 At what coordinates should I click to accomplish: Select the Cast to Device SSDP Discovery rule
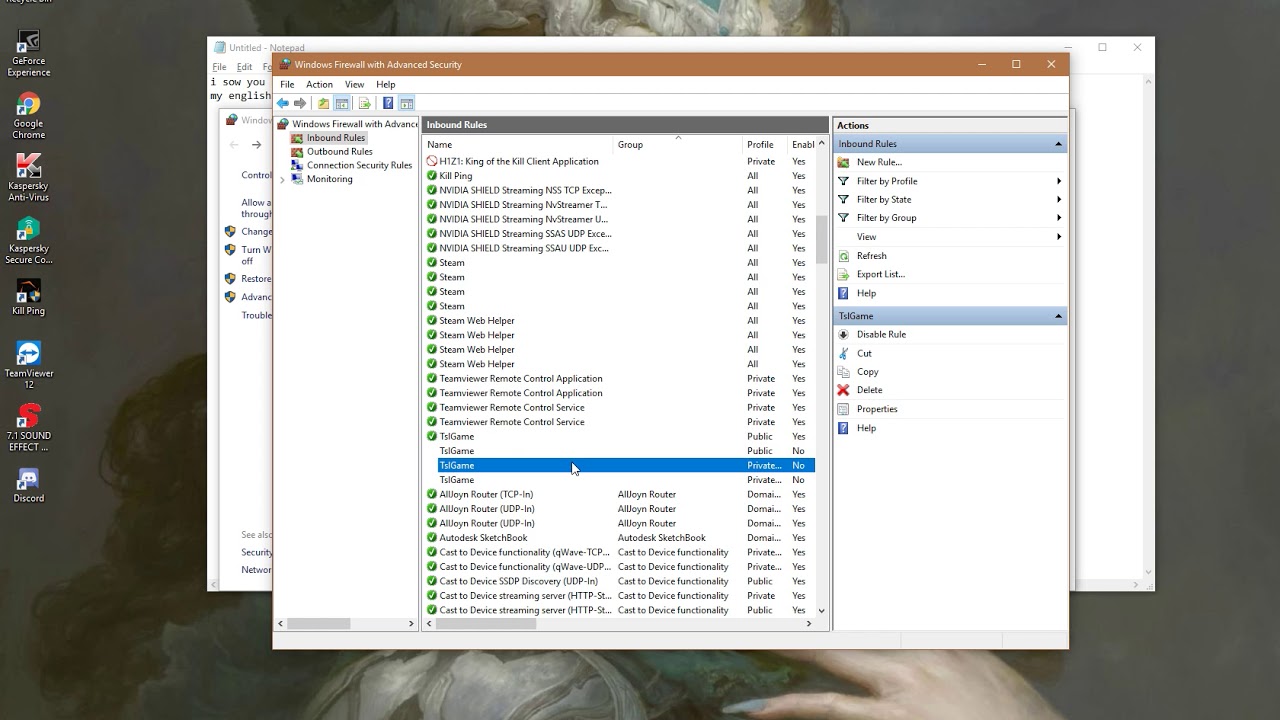(620, 581)
